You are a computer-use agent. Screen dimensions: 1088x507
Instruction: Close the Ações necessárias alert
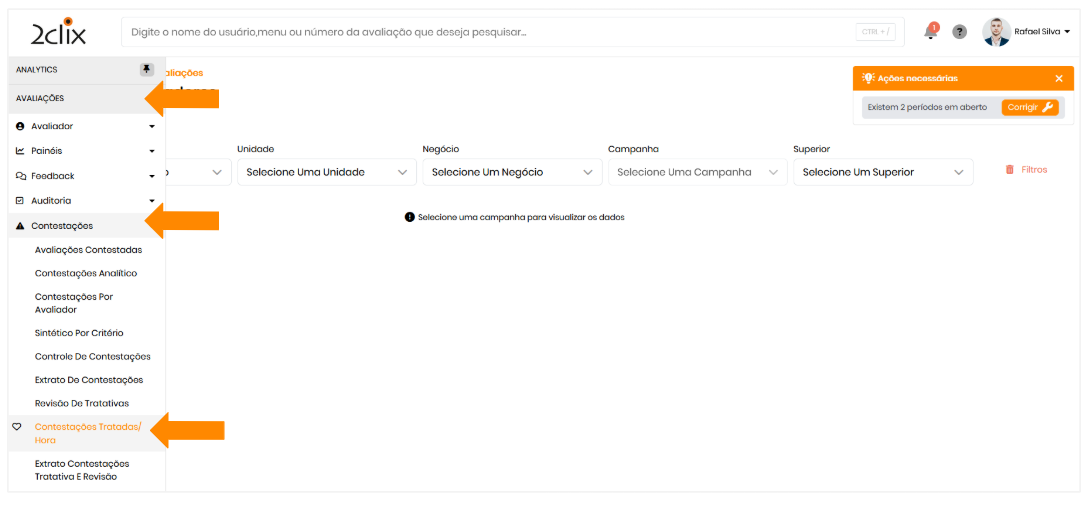point(1059,78)
